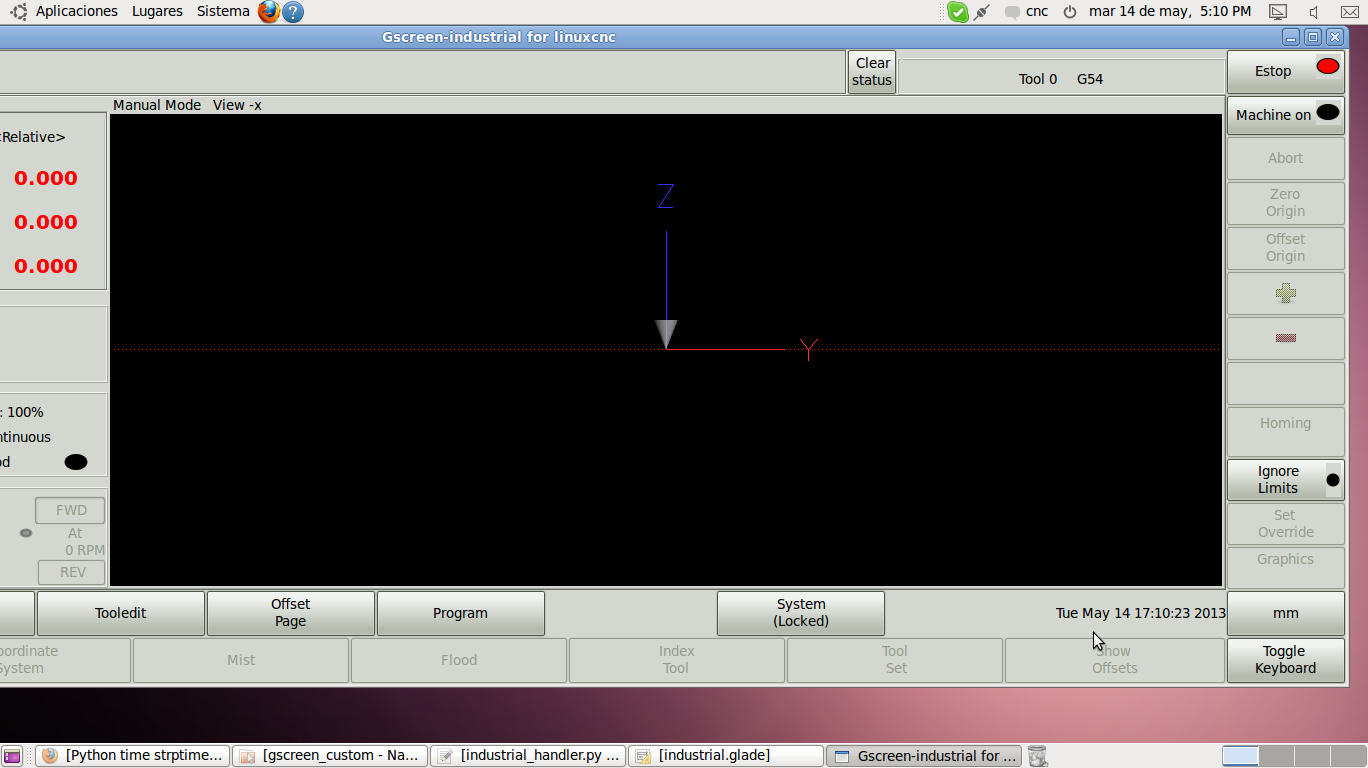Switch to industrial.glade taskbar window
Image resolution: width=1368 pixels, height=768 pixels.
coord(726,756)
